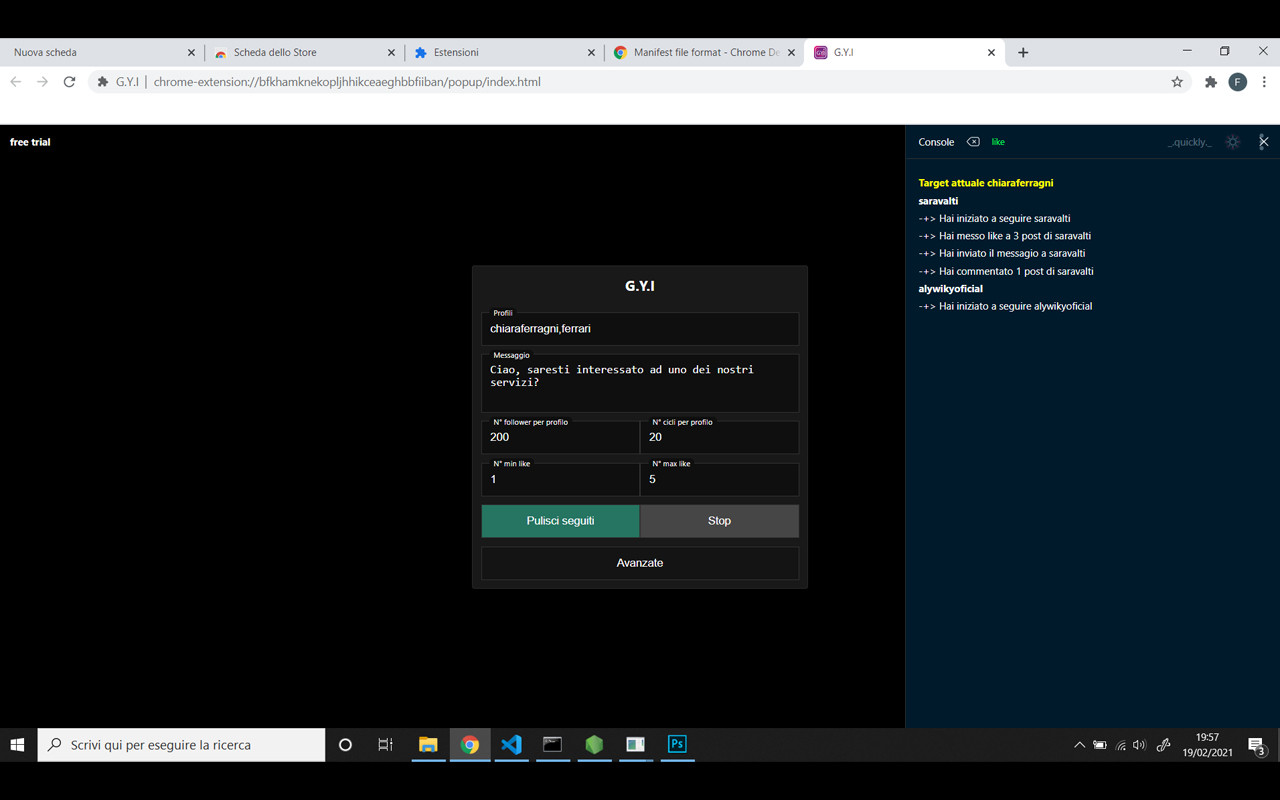1280x800 pixels.
Task: Bookmark this page with the star icon
Action: [1177, 82]
